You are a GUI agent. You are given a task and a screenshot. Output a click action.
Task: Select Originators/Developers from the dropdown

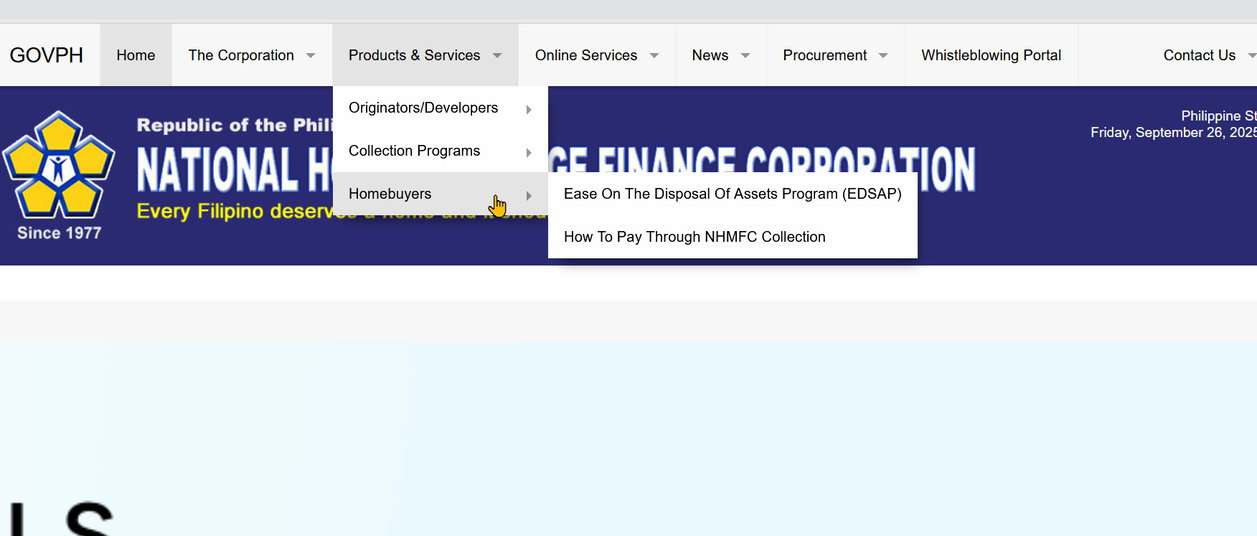click(423, 108)
